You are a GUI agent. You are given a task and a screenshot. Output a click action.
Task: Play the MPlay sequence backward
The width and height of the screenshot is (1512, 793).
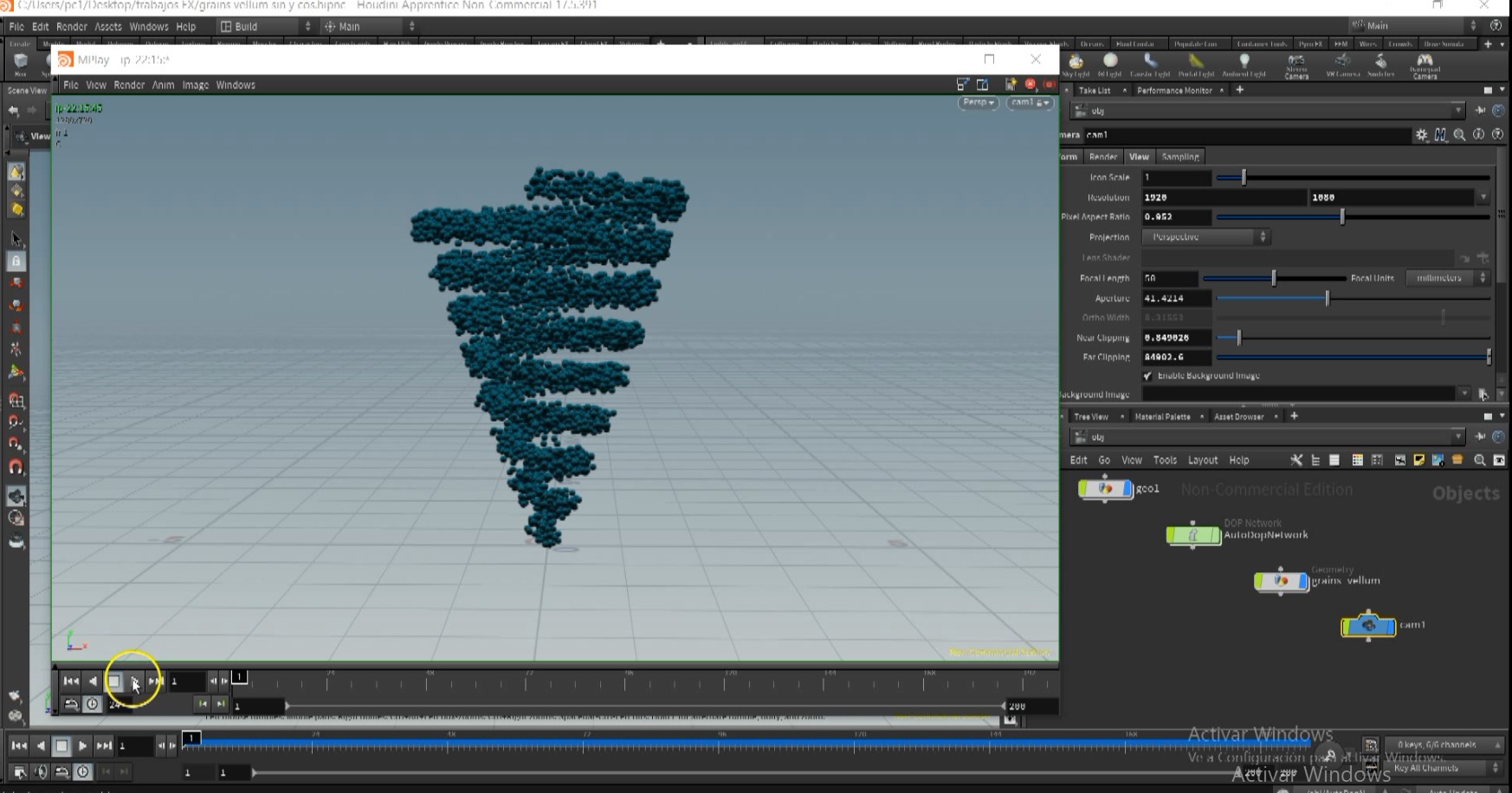(x=93, y=681)
